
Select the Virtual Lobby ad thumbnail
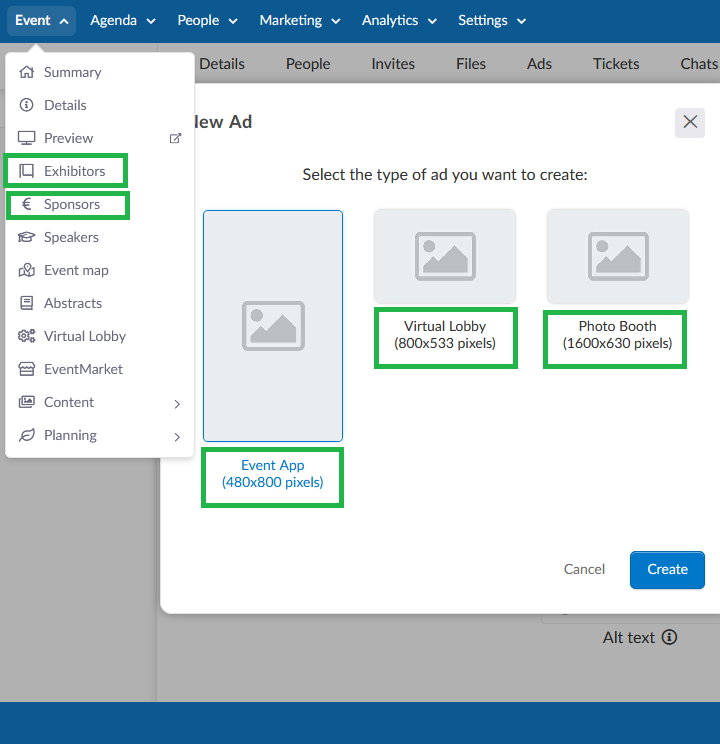coord(445,256)
